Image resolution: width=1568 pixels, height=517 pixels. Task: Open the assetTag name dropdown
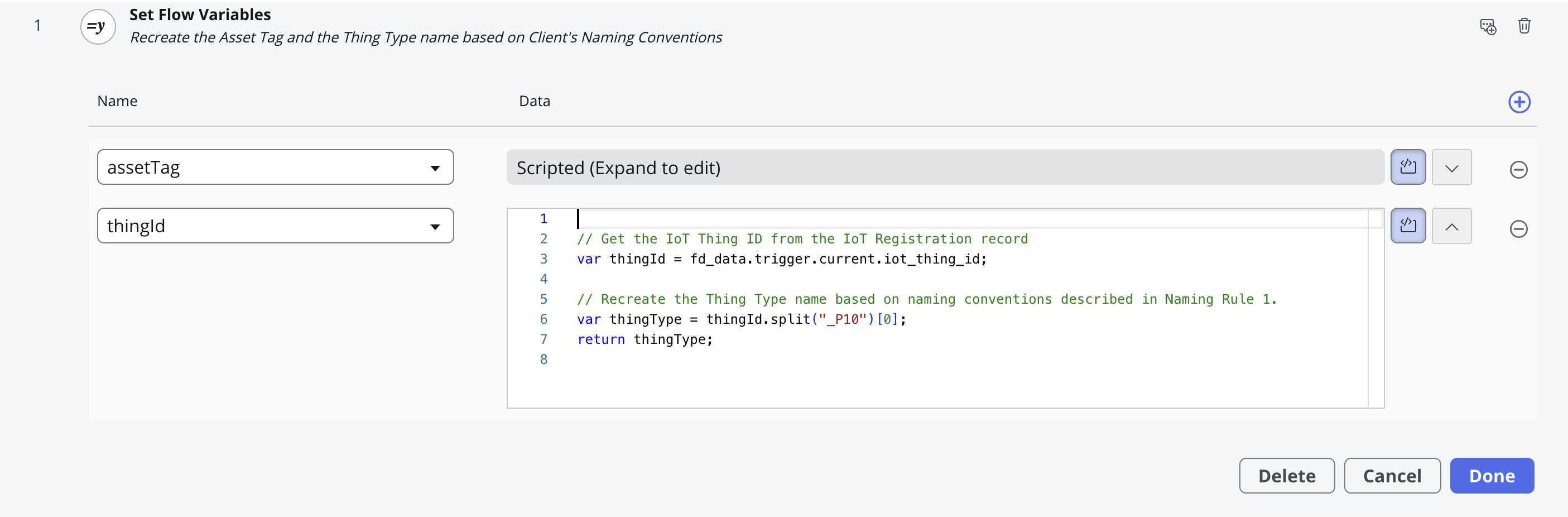(x=275, y=167)
